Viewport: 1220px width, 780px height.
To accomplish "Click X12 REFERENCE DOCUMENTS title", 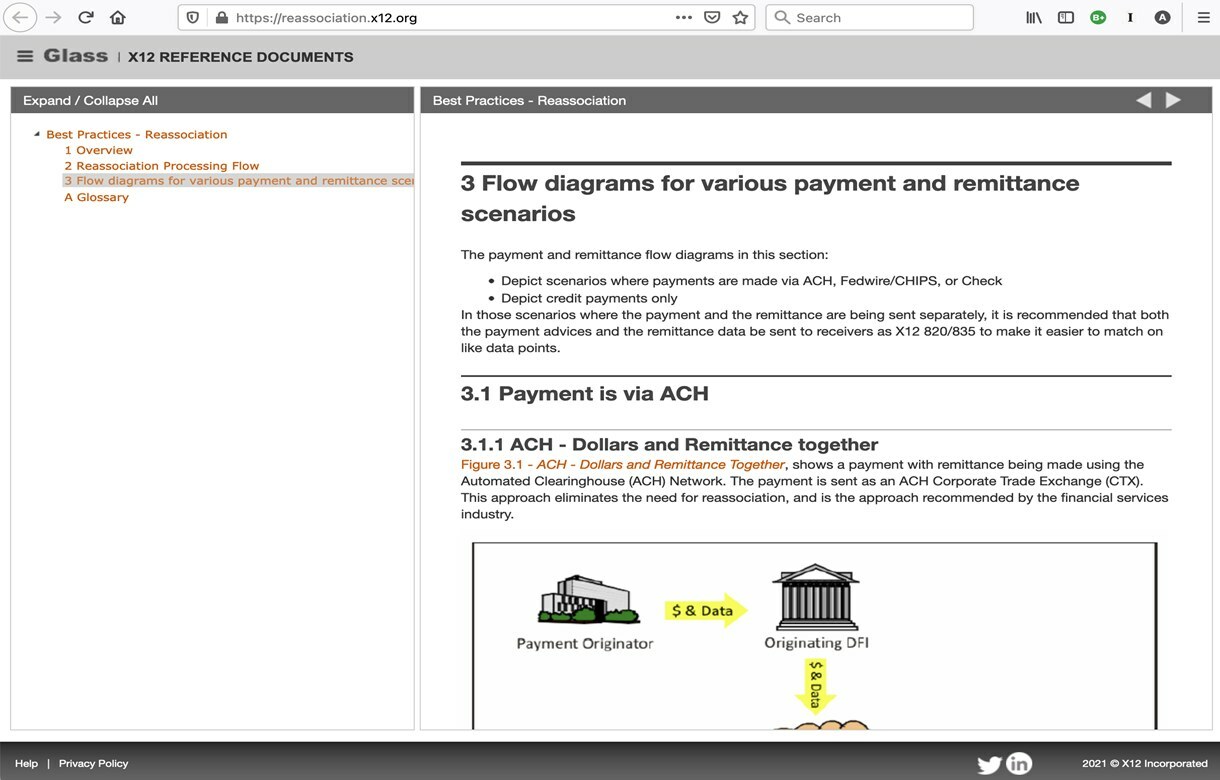I will (x=240, y=57).
